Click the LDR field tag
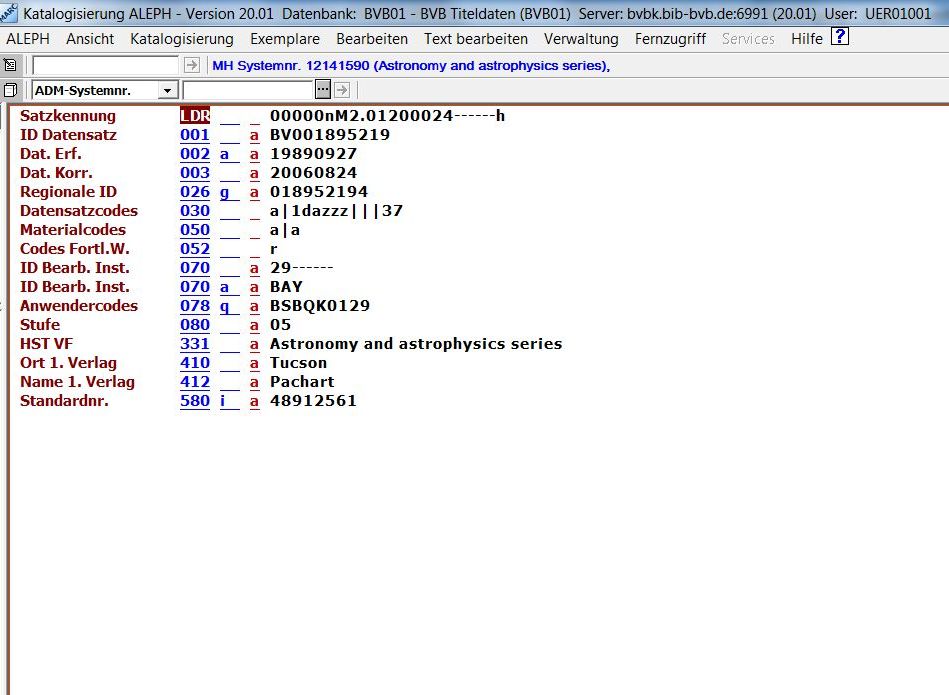This screenshot has height=695, width=949. pos(195,116)
